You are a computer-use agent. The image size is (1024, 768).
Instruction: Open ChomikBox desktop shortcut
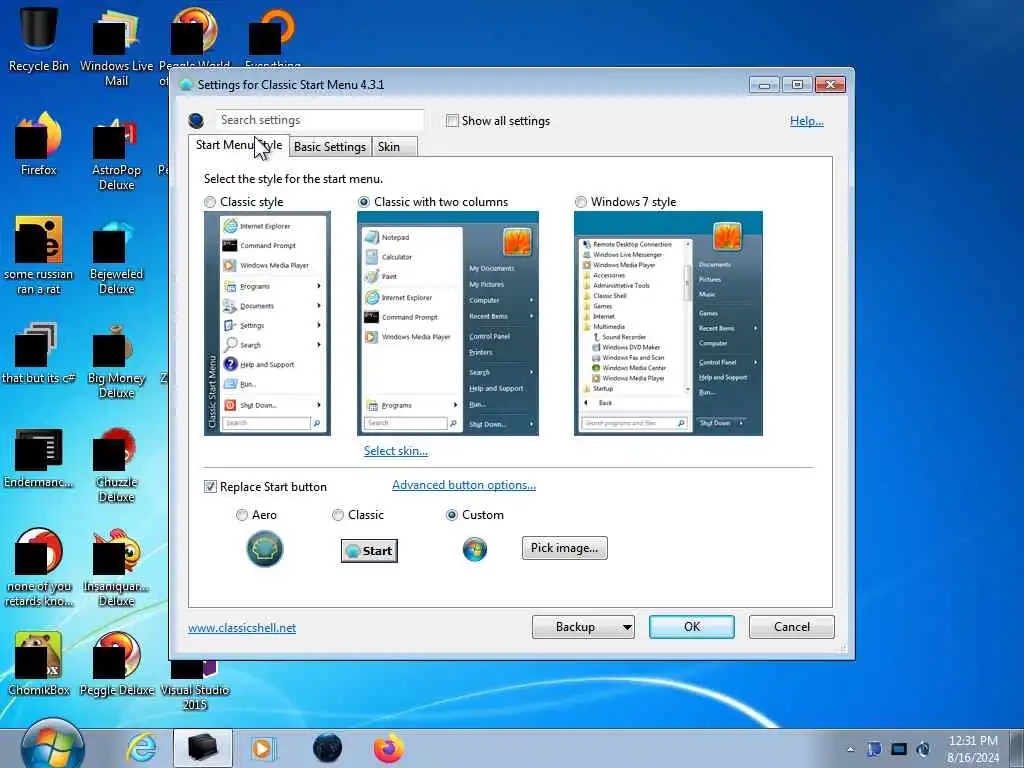[39, 663]
